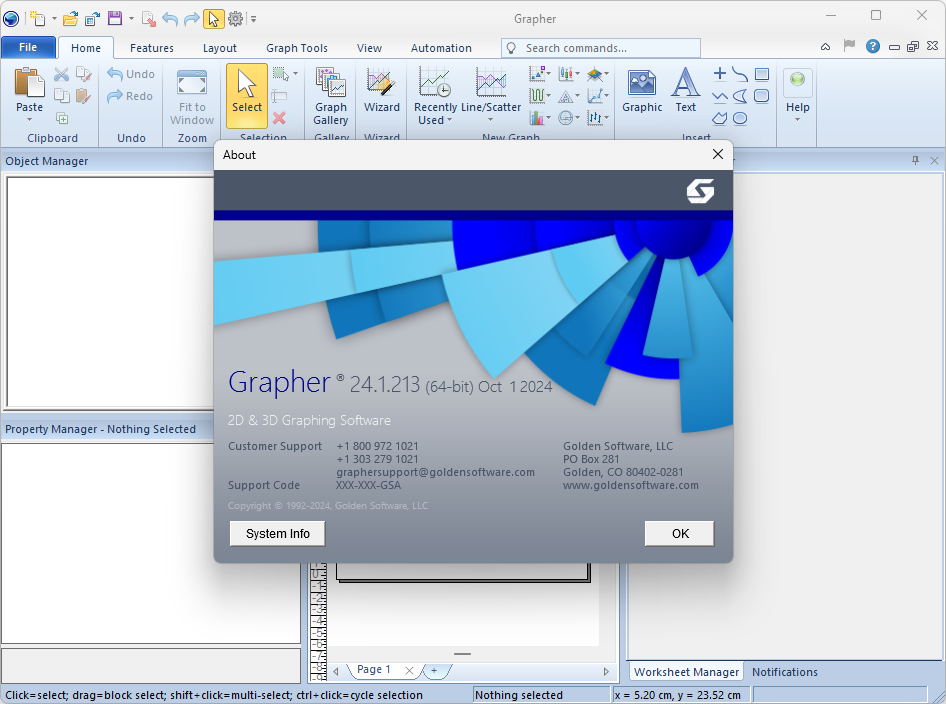Open the Automation ribbon tab
Viewport: 946px width, 704px height.
[441, 48]
